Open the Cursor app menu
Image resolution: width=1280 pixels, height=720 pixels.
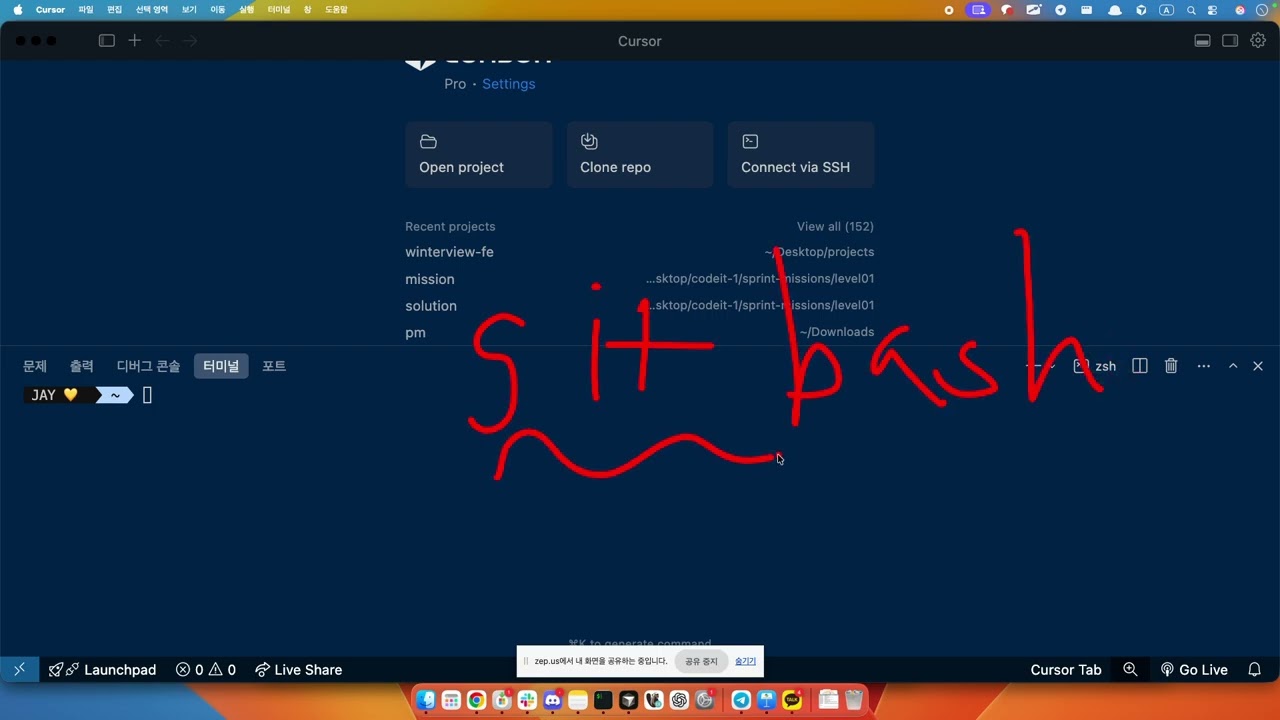[x=50, y=10]
